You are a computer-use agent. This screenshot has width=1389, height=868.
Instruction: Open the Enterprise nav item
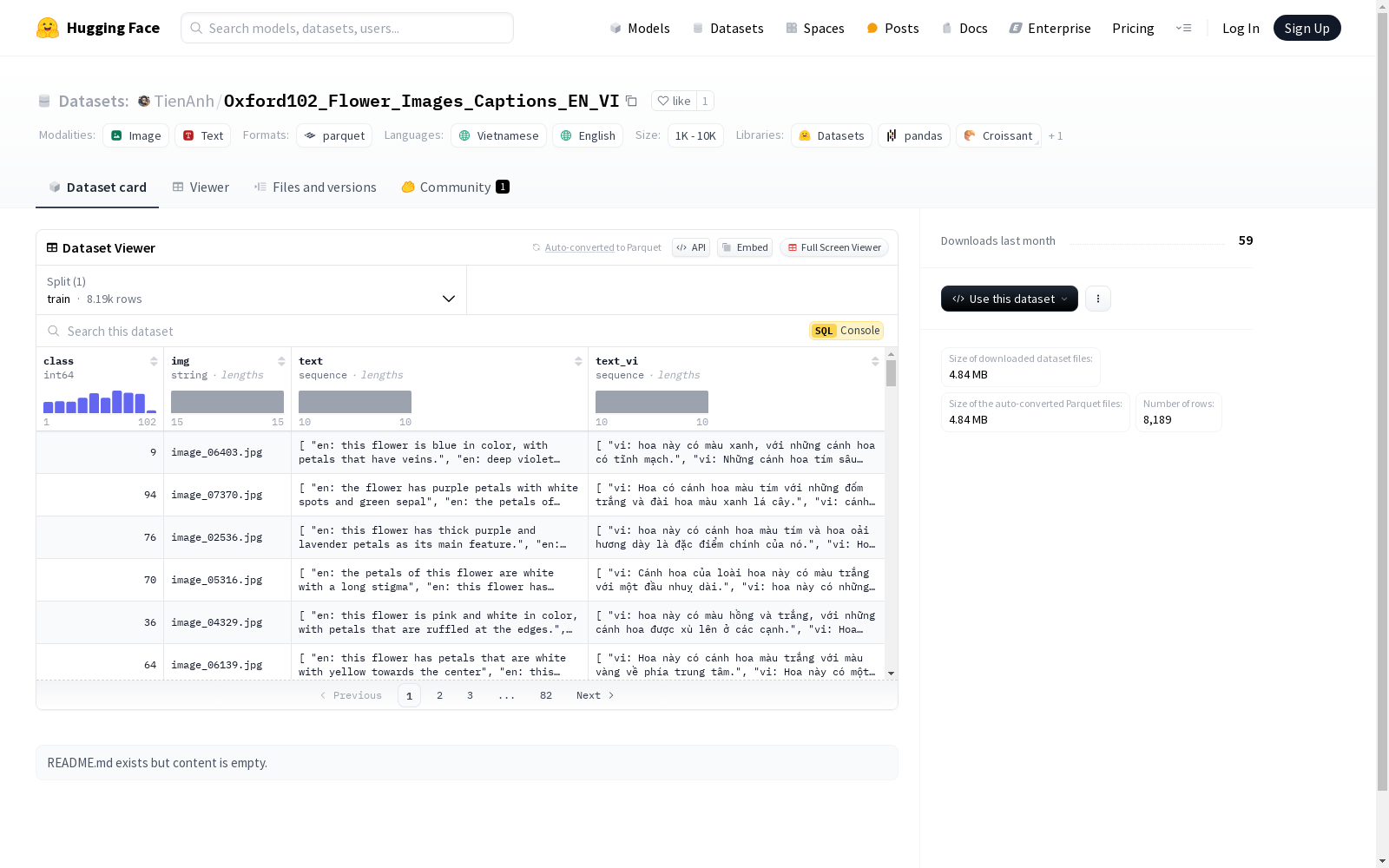(1050, 28)
